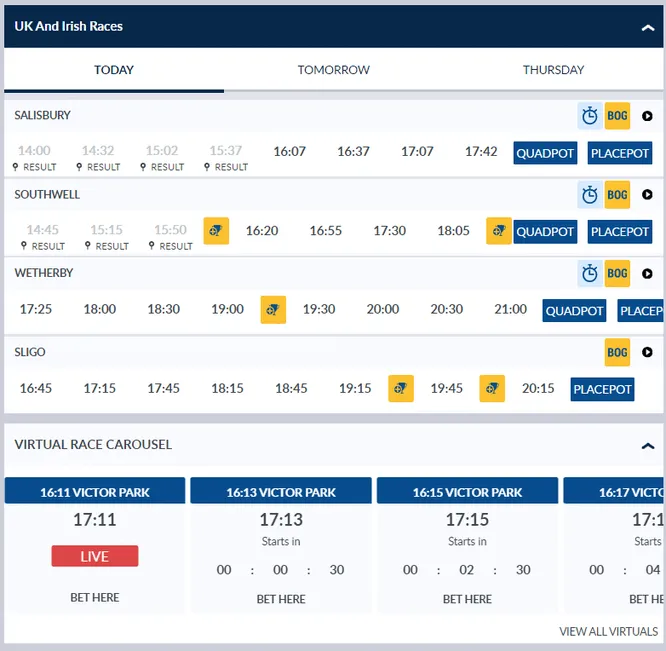Viewport: 666px width, 651px height.
Task: Open the Wetherby 18:00 race
Action: tap(100, 309)
